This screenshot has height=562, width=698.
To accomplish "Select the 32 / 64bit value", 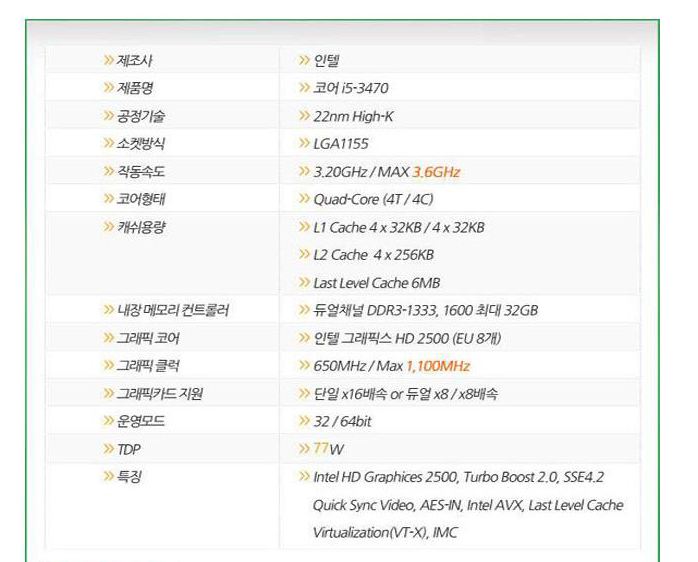I will pyautogui.click(x=342, y=421).
